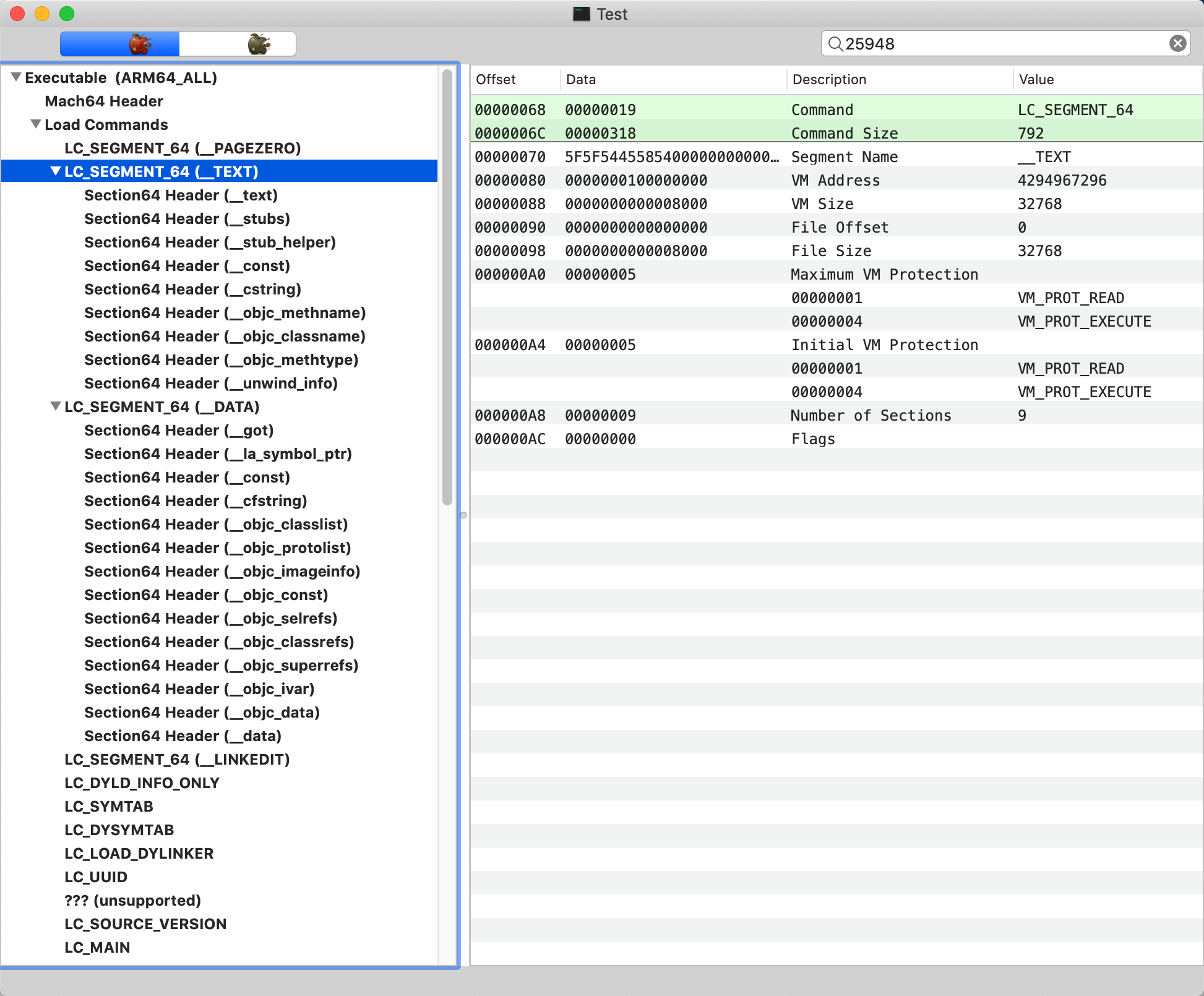
Task: Select LC_SOURCE_VERSION load command
Action: (x=145, y=924)
